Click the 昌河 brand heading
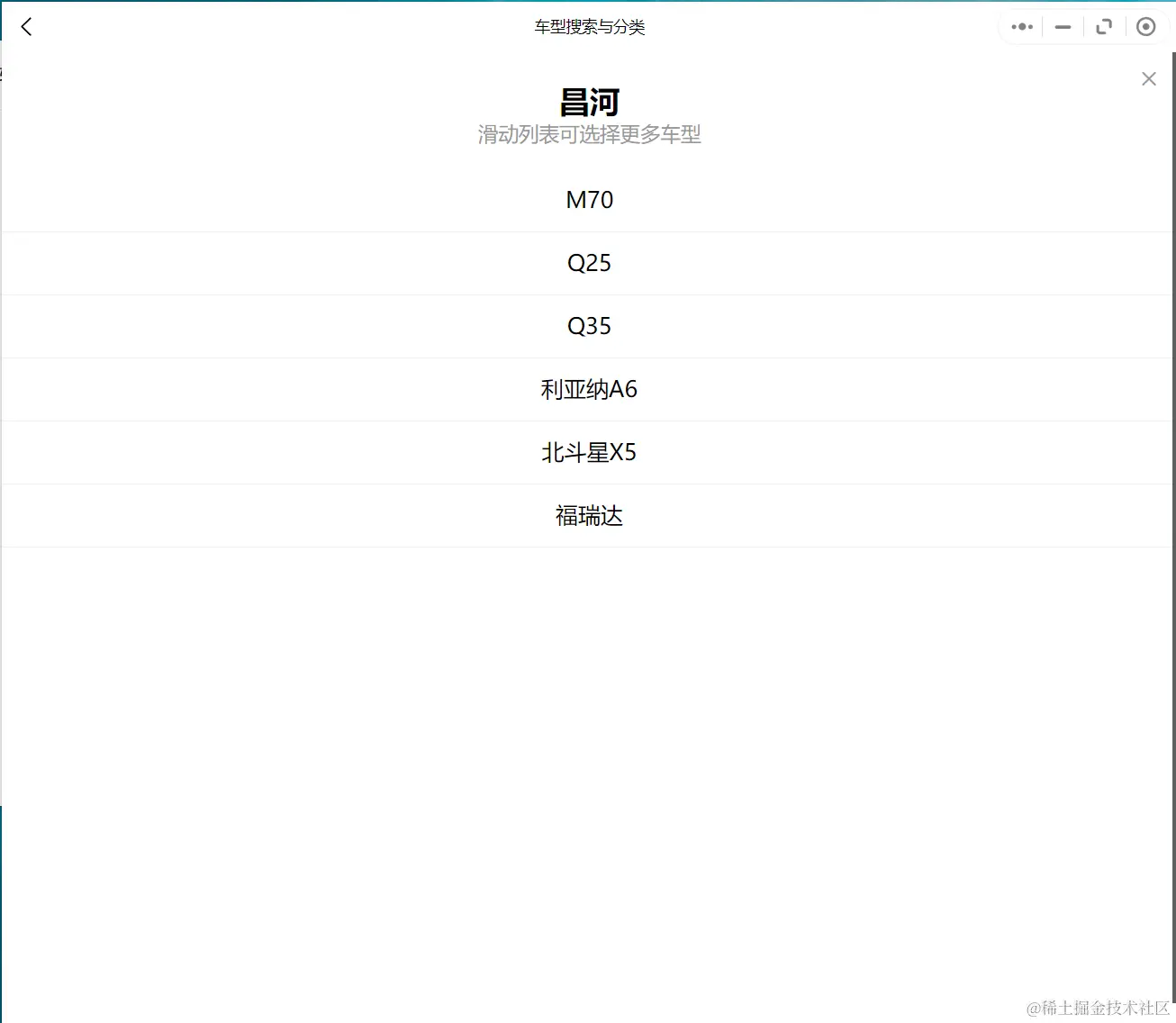The height and width of the screenshot is (1023, 1176). 589,102
